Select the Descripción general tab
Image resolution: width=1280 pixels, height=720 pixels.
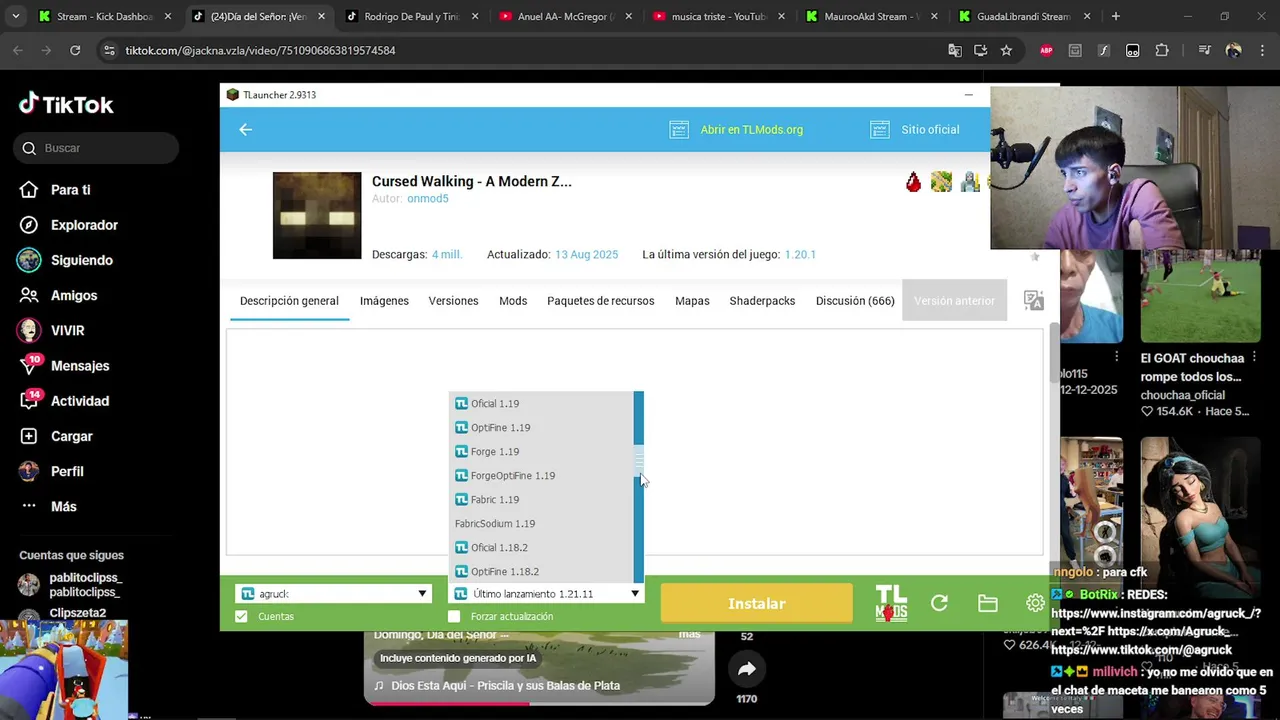[x=289, y=301]
